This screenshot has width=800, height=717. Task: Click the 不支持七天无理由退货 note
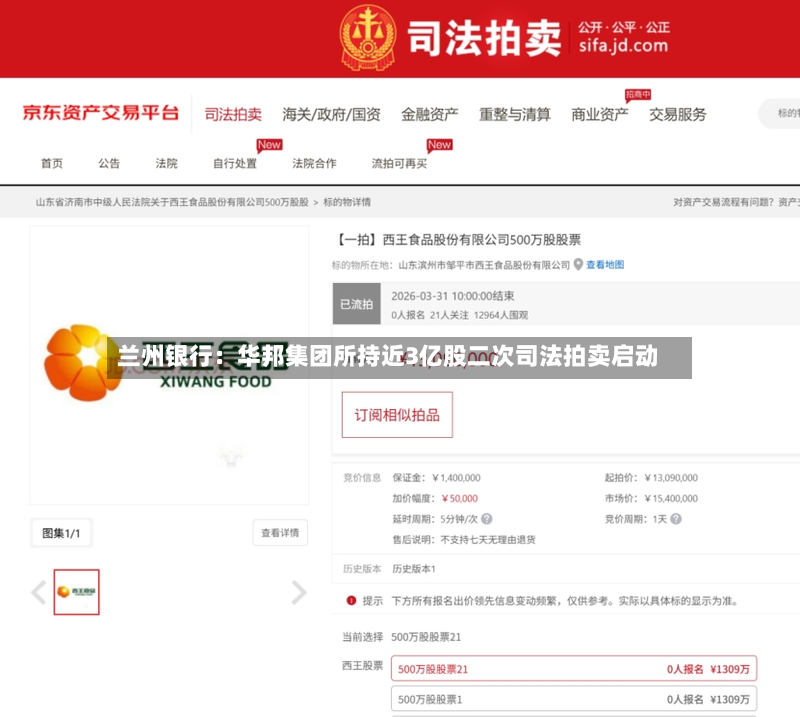488,540
